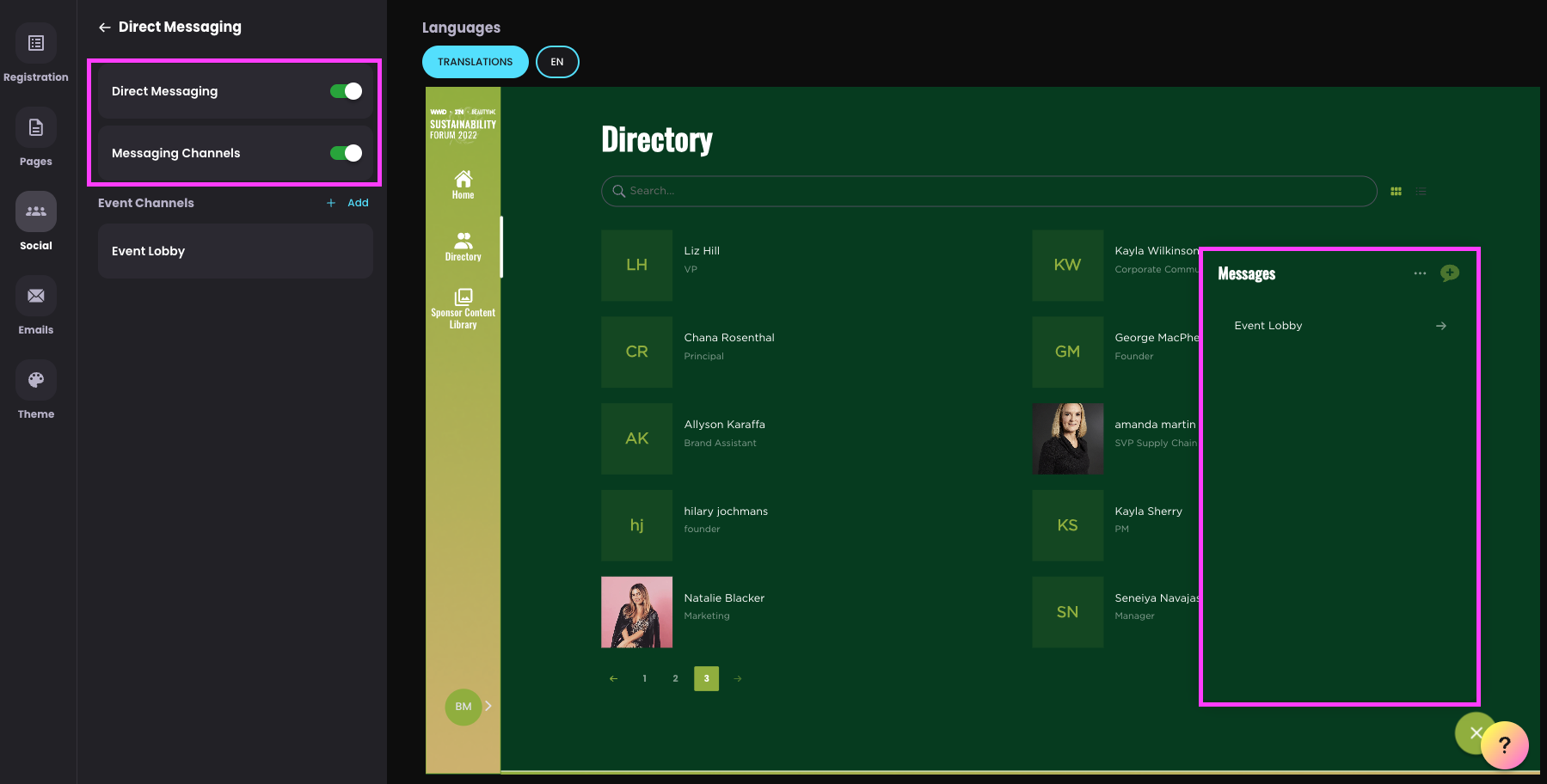Click the directory Search field
Image resolution: width=1547 pixels, height=784 pixels.
(x=989, y=191)
